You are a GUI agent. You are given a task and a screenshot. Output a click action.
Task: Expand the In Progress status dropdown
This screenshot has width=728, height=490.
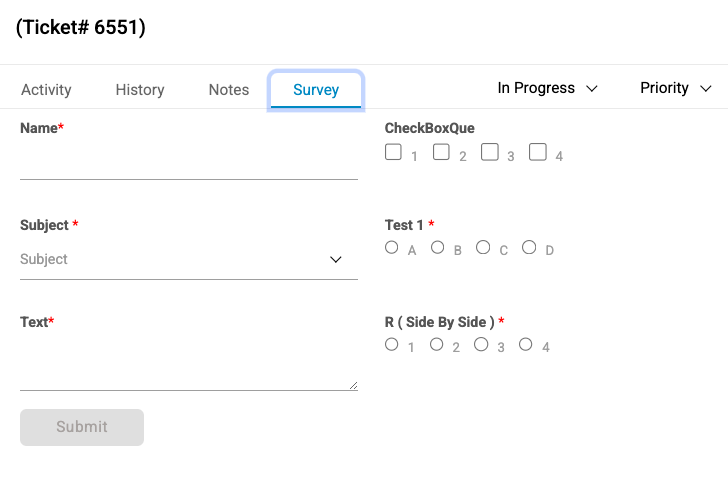[x=547, y=88]
